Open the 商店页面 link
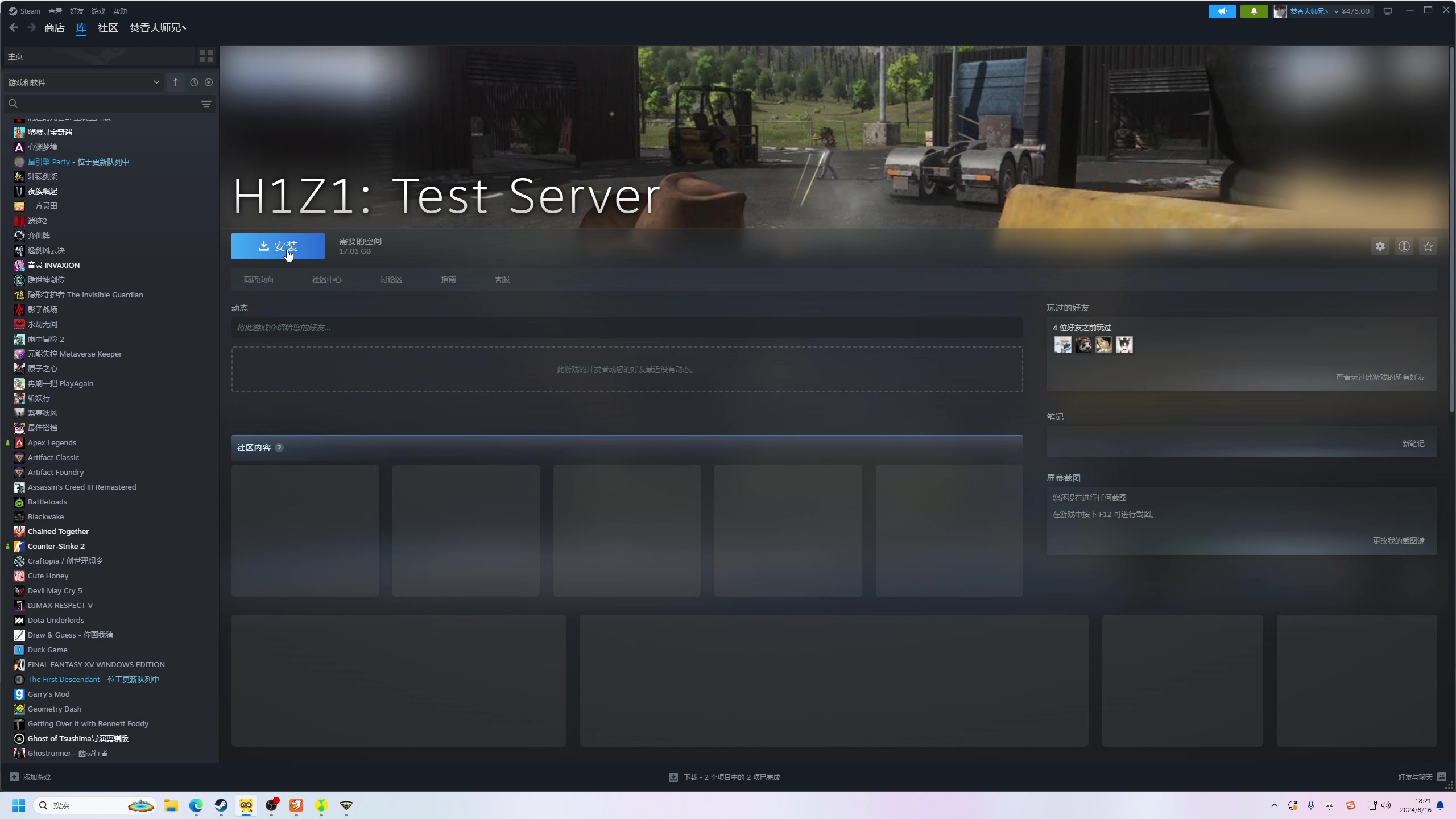 click(x=258, y=279)
